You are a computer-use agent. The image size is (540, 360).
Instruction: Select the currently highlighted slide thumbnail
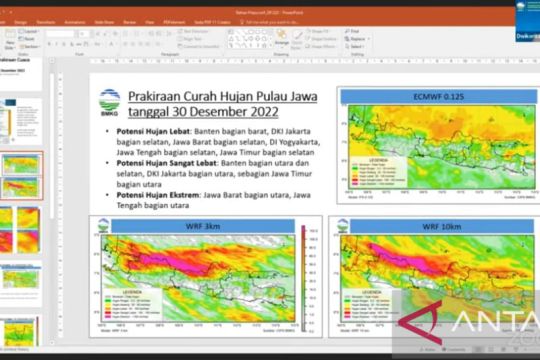click(x=21, y=176)
